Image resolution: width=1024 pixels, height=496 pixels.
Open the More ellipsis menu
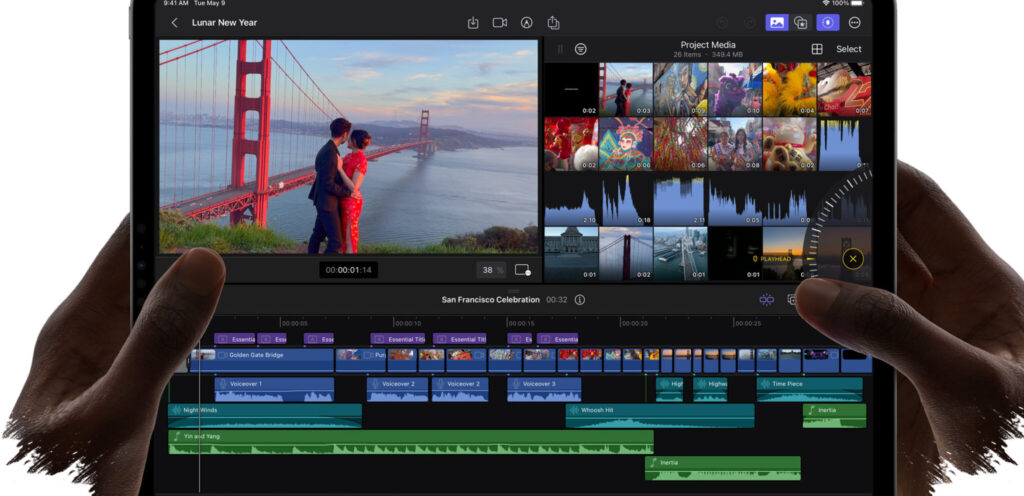tap(854, 23)
